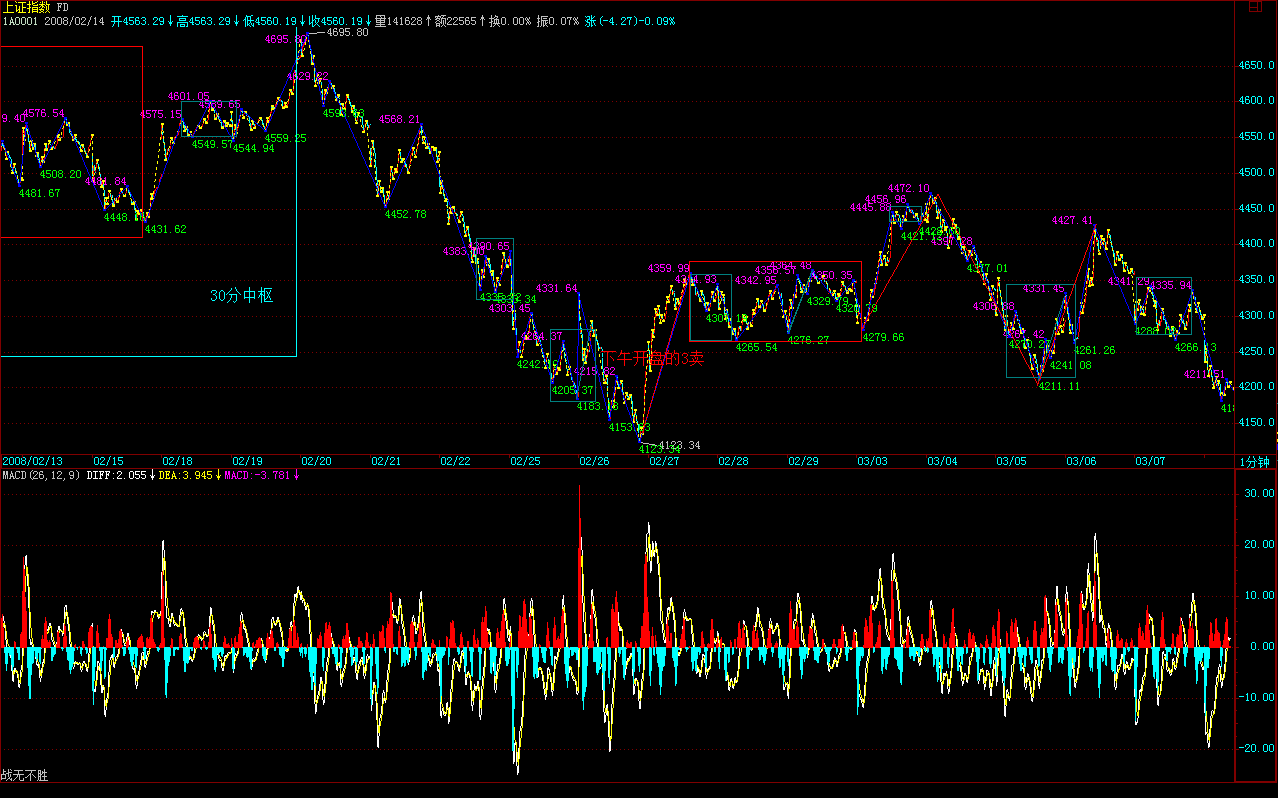This screenshot has width=1278, height=798.
Task: Click the 4427.41 peak label
Action: point(1072,220)
